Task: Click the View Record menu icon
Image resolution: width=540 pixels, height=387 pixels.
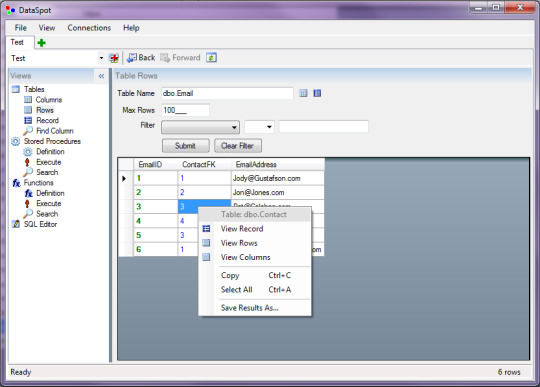Action: [206, 229]
